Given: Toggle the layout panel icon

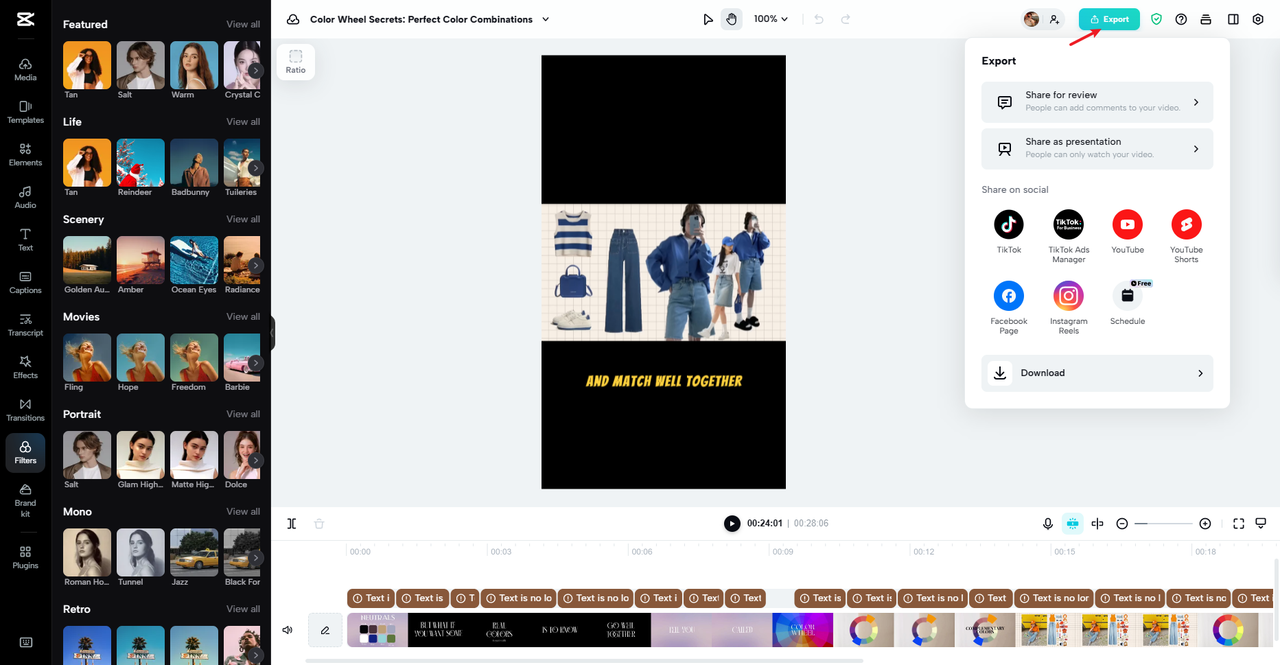Looking at the screenshot, I should (x=1233, y=19).
